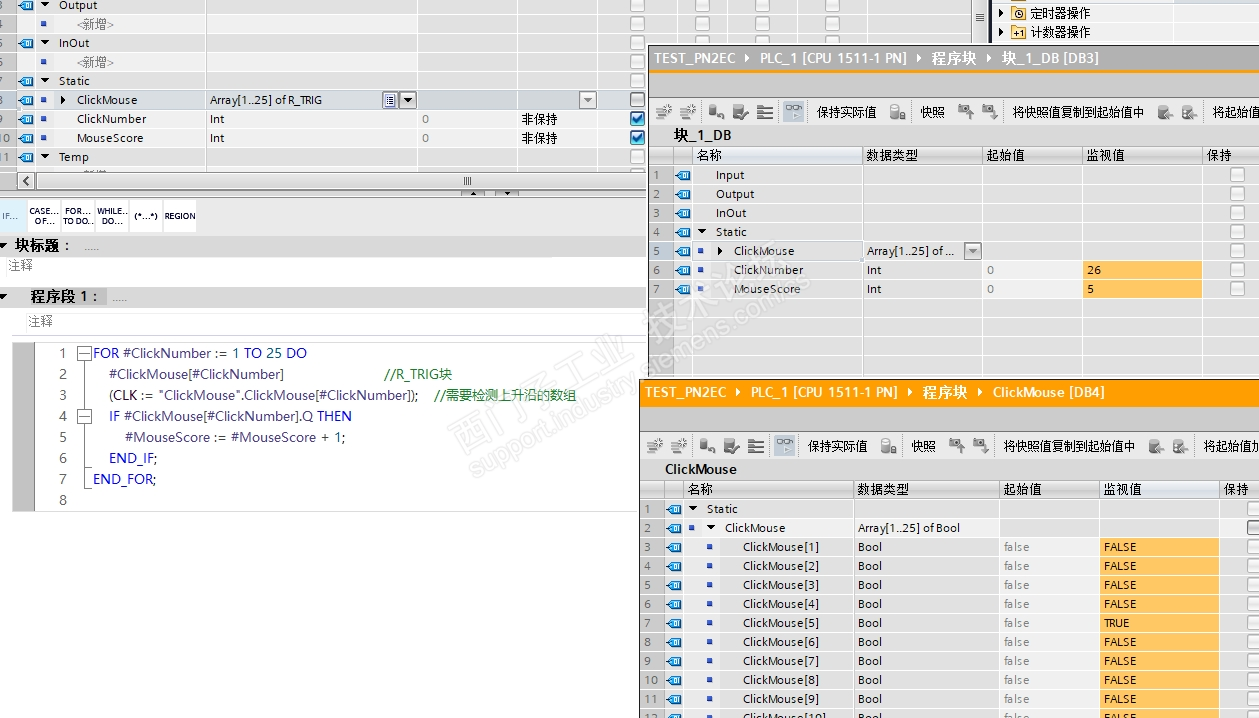The height and width of the screenshot is (718, 1259).
Task: Toggle 保持 checkbox for Input in 块_1_DB
Action: [x=1237, y=175]
